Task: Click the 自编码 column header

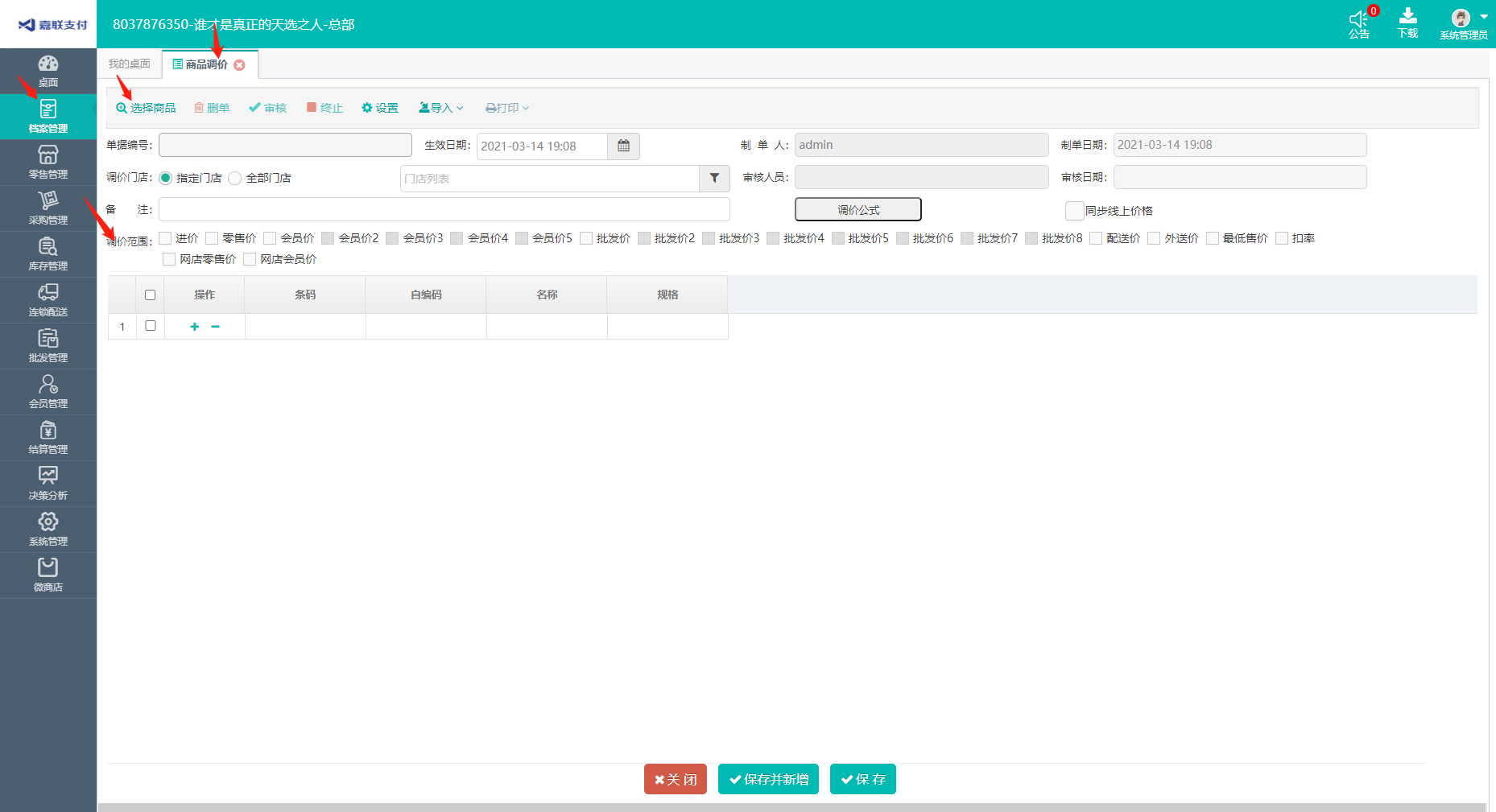Action: [x=426, y=295]
